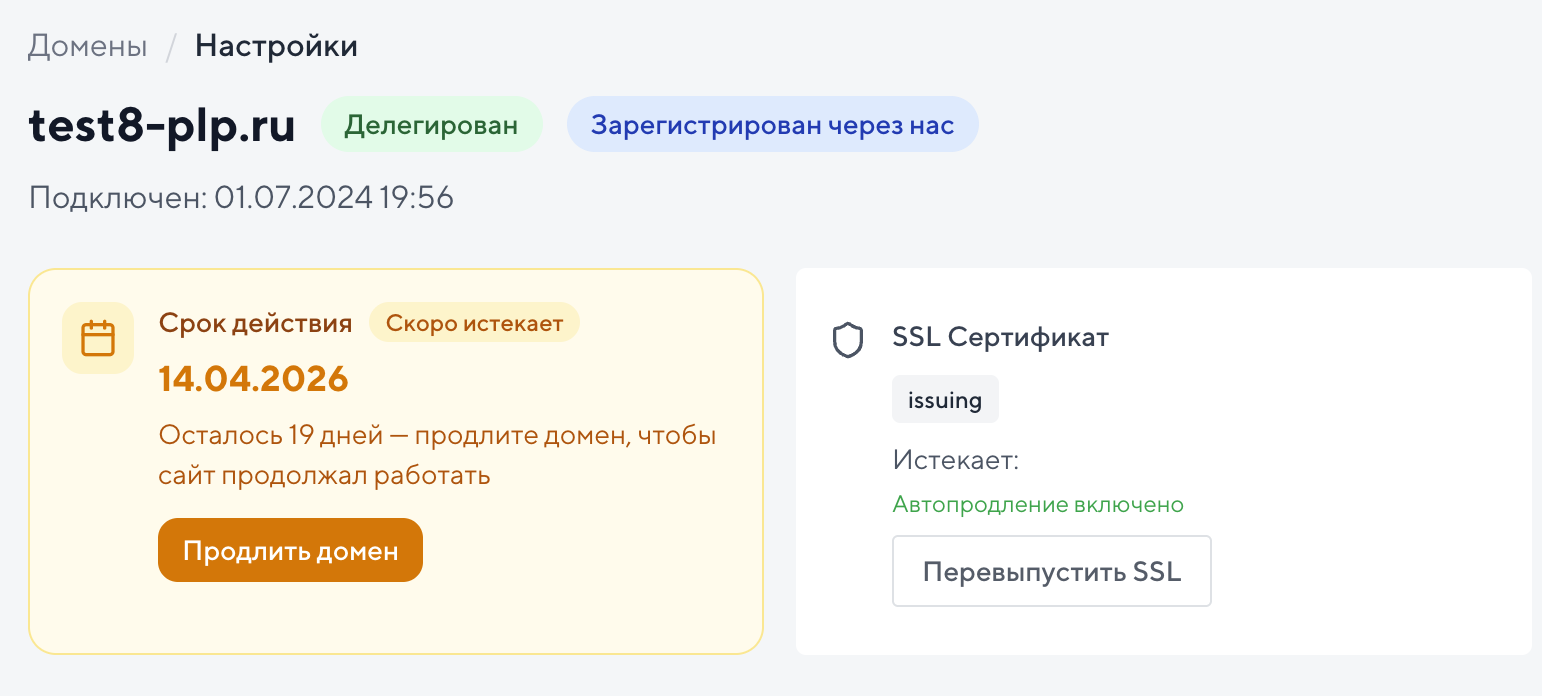This screenshot has height=696, width=1542.
Task: Click the Скоро истекает warning badge
Action: (474, 323)
